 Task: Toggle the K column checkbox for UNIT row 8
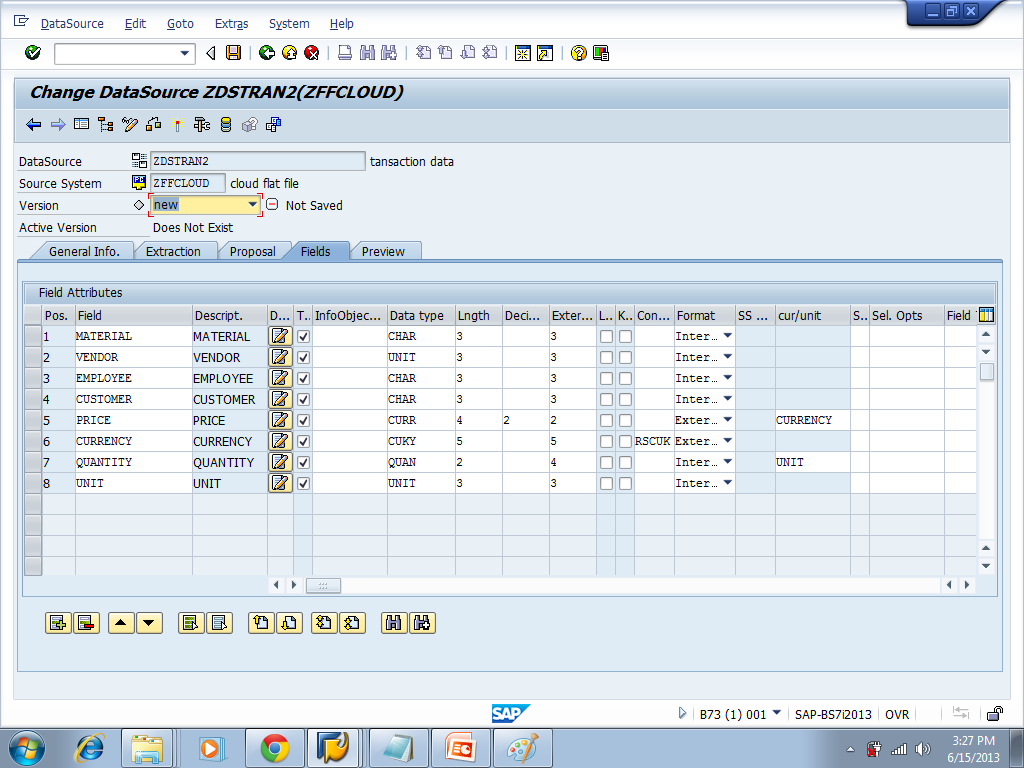tap(626, 483)
